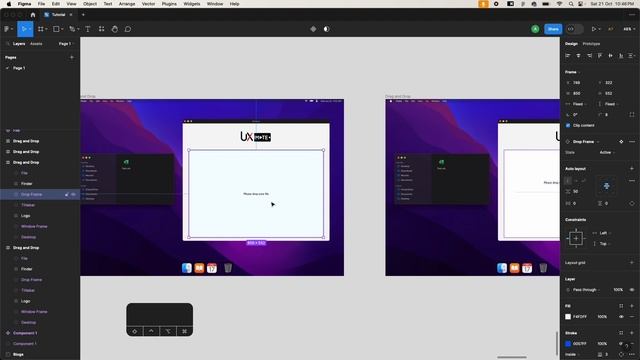Add a new page with the plus icon
Viewport: 640px width, 360px height.
[72, 58]
